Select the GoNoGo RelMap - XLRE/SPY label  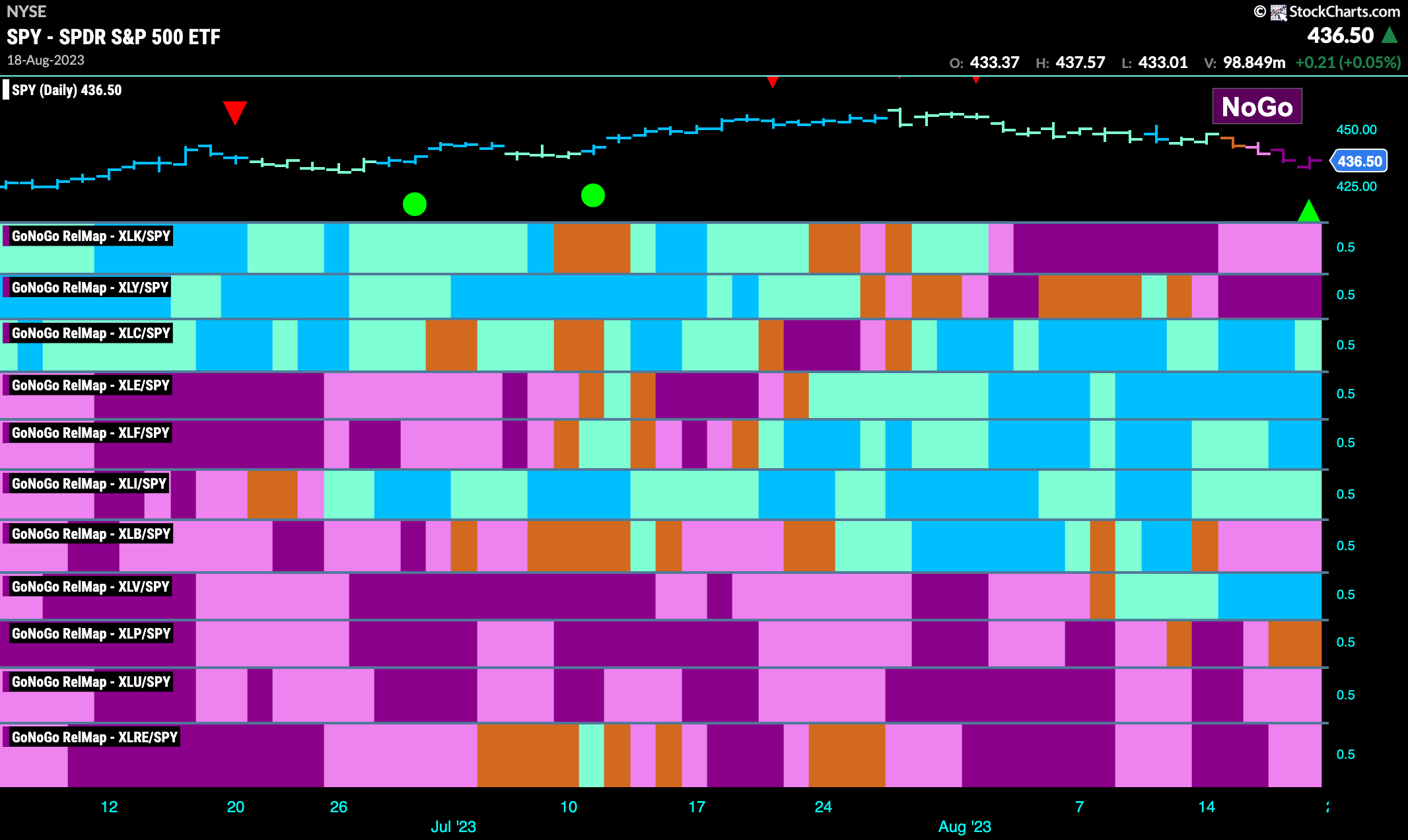(94, 737)
